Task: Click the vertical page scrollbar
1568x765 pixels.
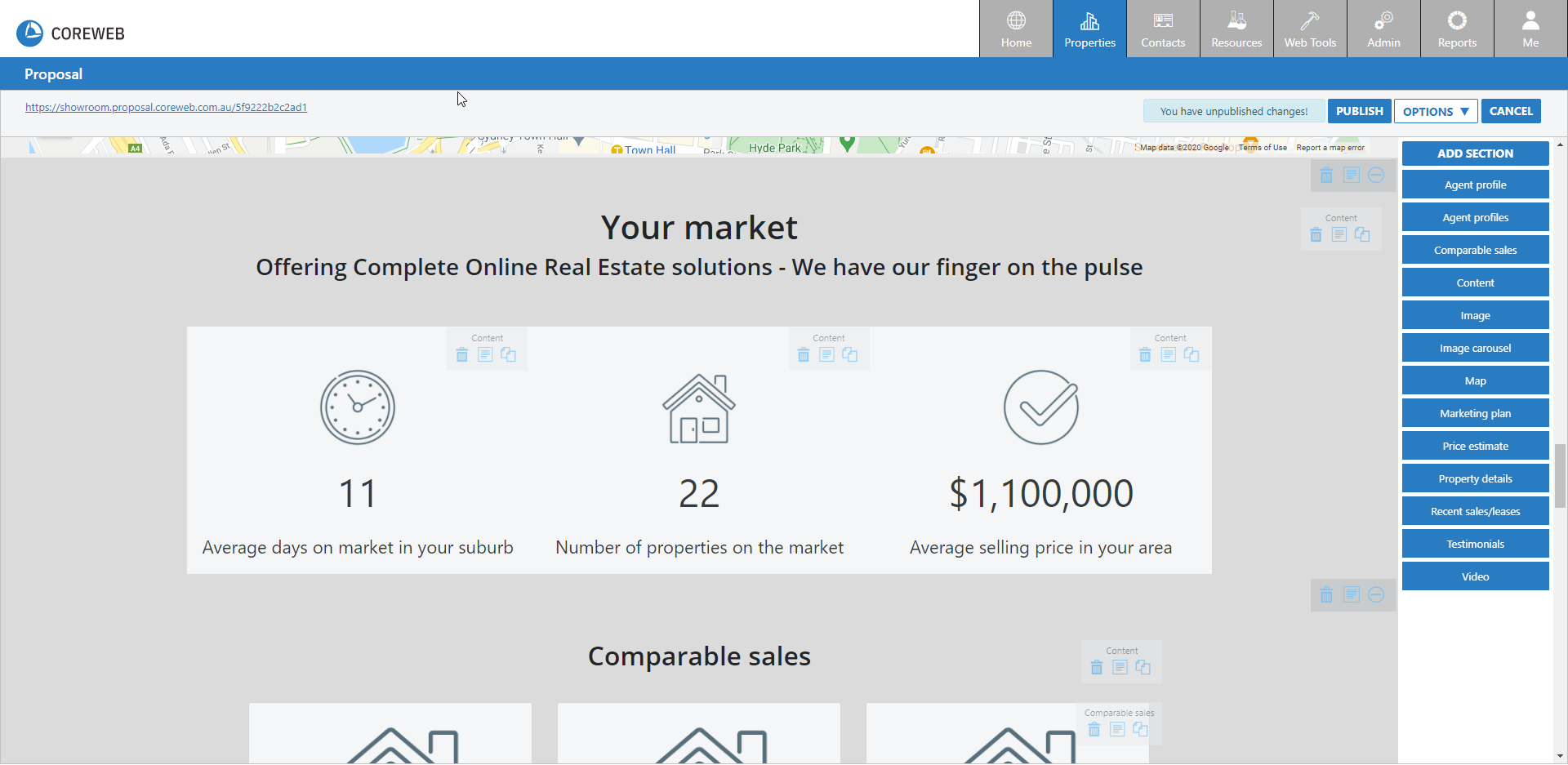Action: pyautogui.click(x=1560, y=476)
